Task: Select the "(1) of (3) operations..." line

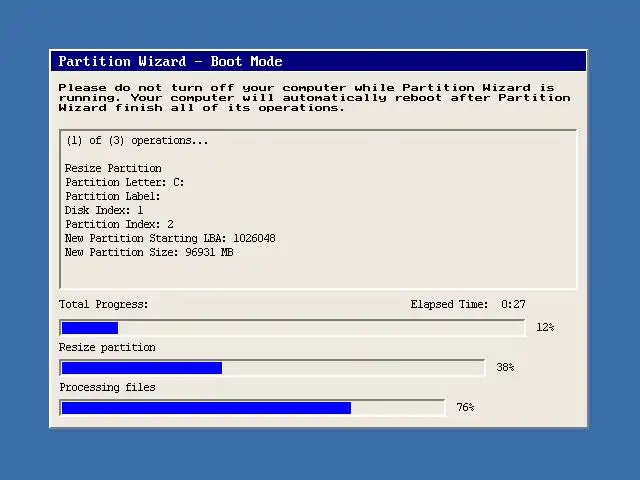Action: click(x=137, y=141)
